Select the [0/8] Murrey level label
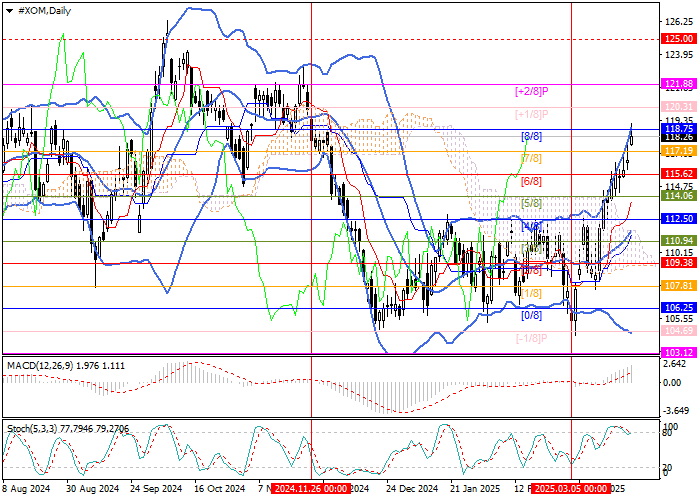Screen dimensions: 700x500 (532, 315)
